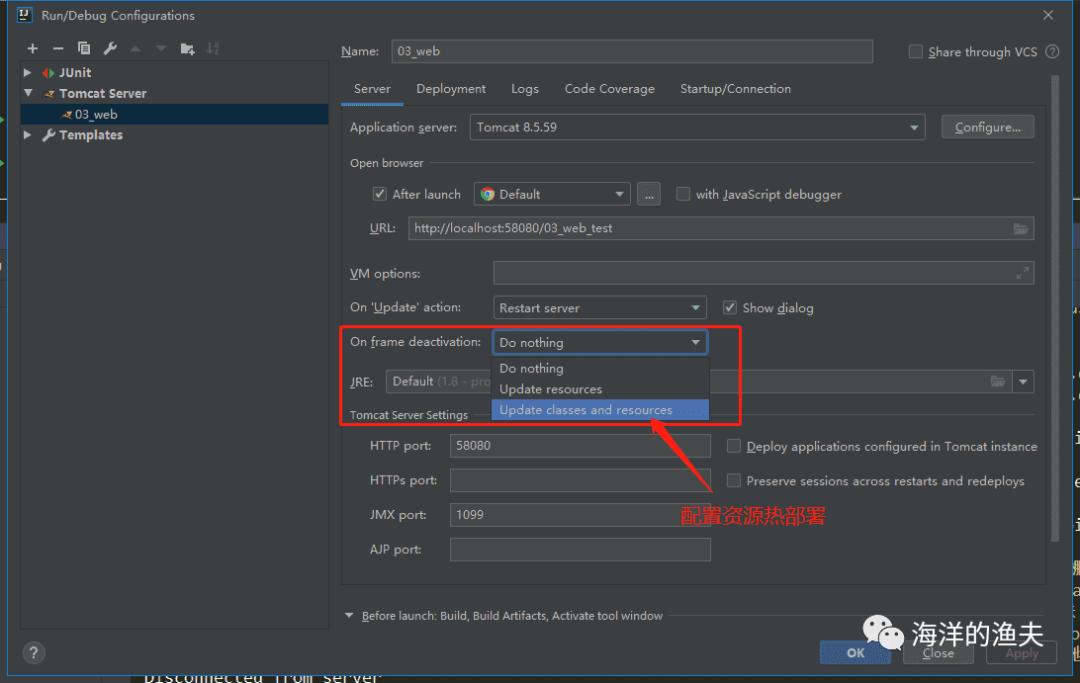
Task: Collapse the Tomcat Server tree node
Action: coord(28,93)
